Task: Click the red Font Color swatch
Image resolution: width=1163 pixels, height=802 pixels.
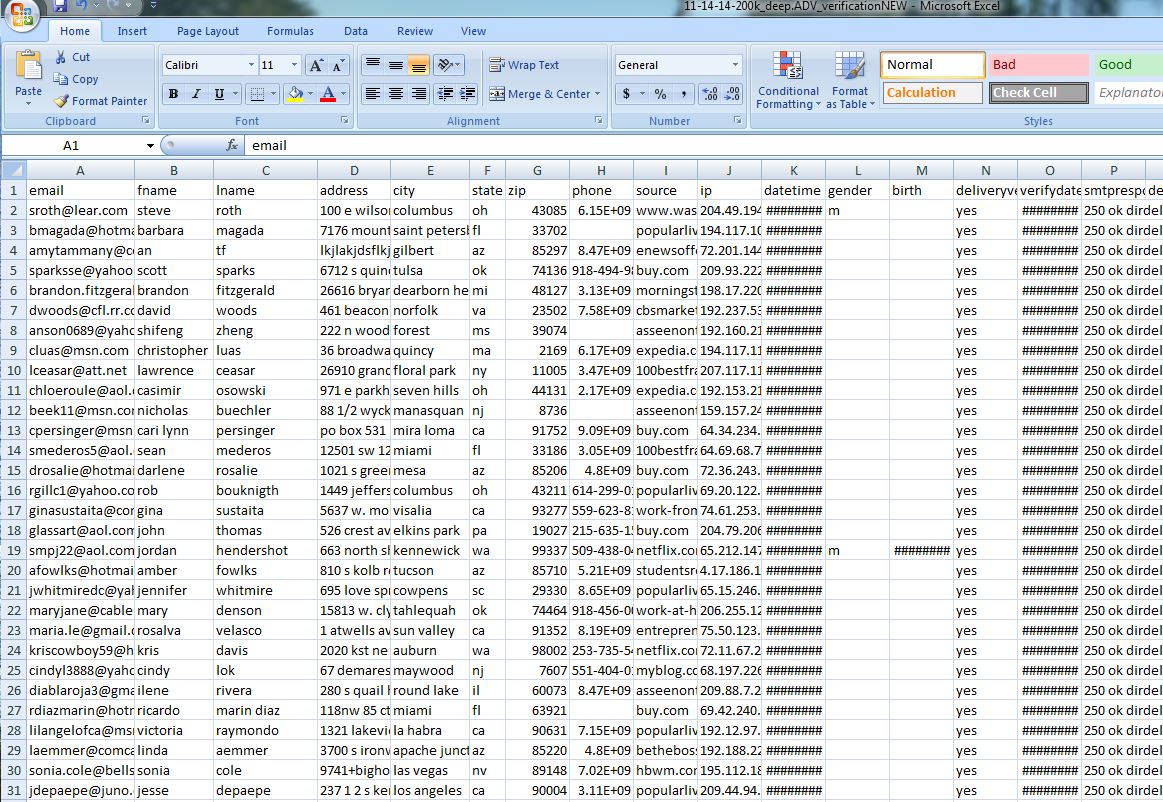Action: pyautogui.click(x=326, y=94)
